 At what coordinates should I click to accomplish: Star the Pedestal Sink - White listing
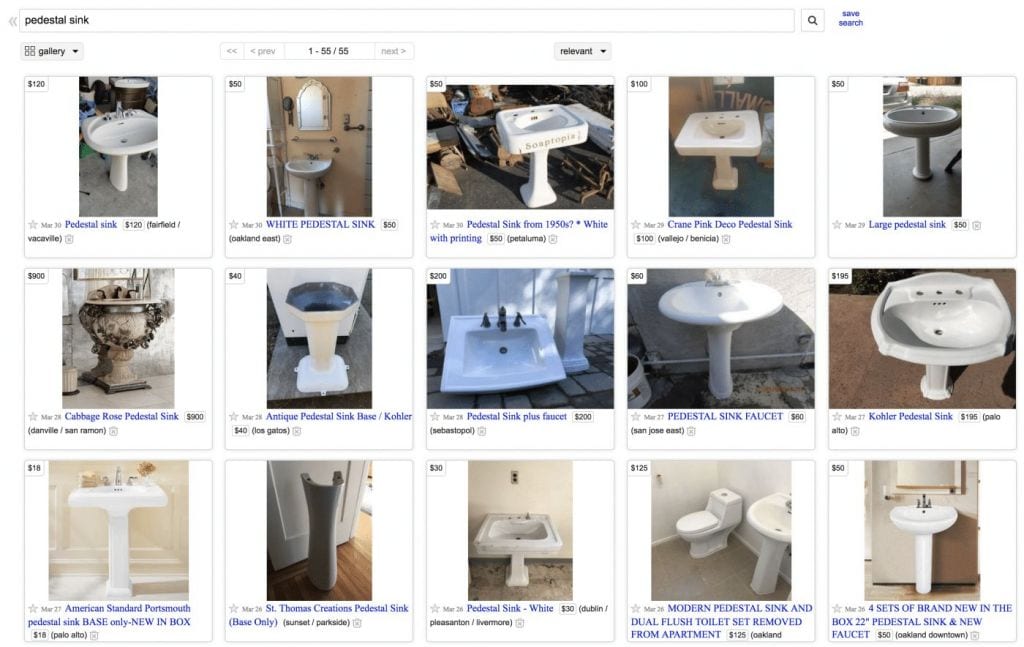(x=435, y=608)
